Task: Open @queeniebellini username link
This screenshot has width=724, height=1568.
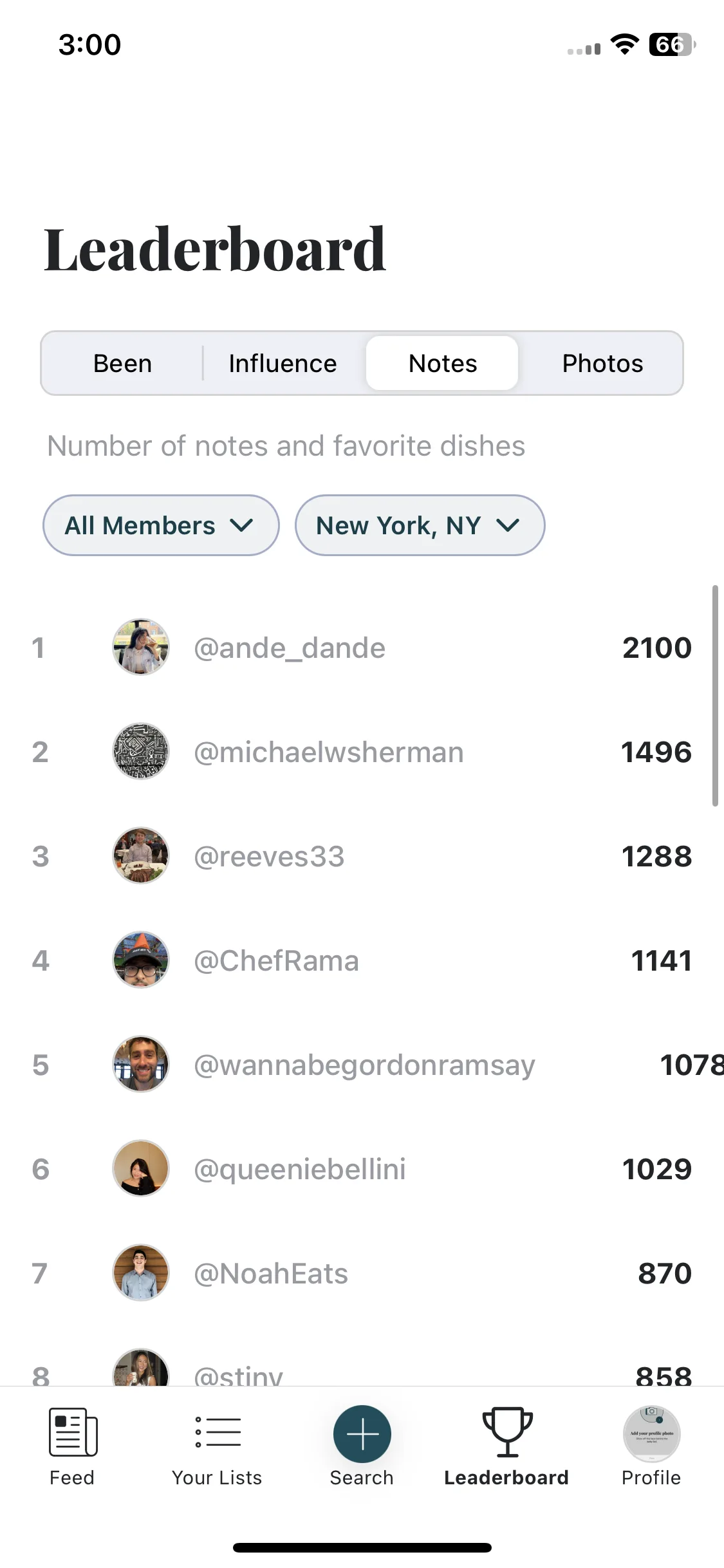Action: click(x=300, y=1169)
